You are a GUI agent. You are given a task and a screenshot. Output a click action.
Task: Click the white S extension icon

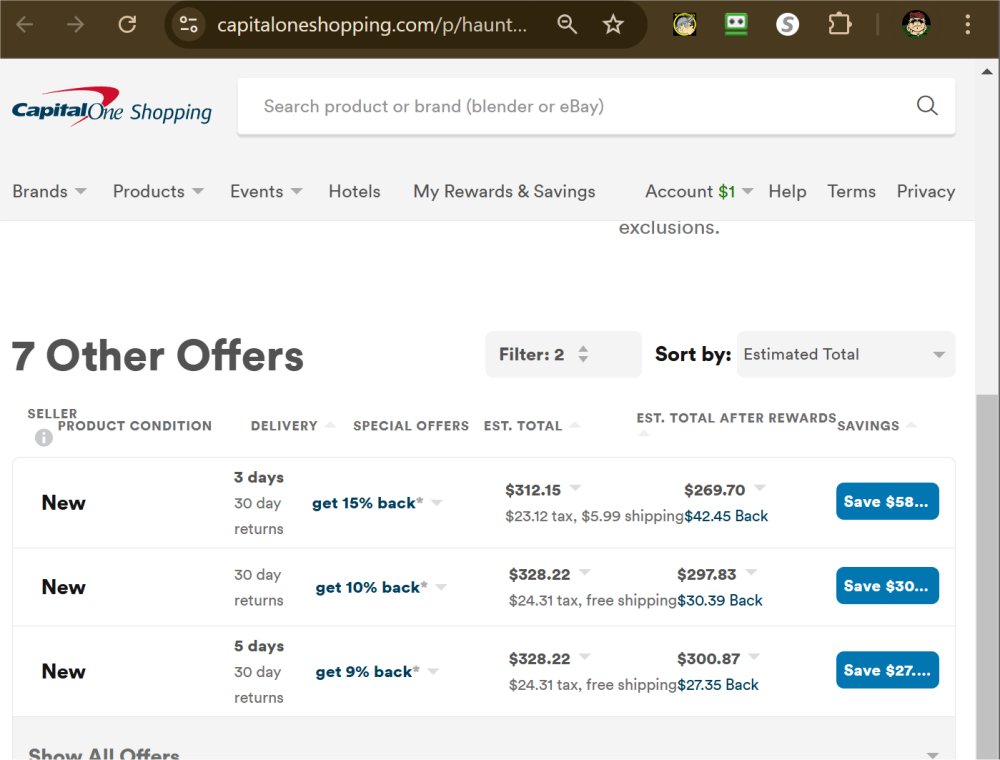coord(787,24)
